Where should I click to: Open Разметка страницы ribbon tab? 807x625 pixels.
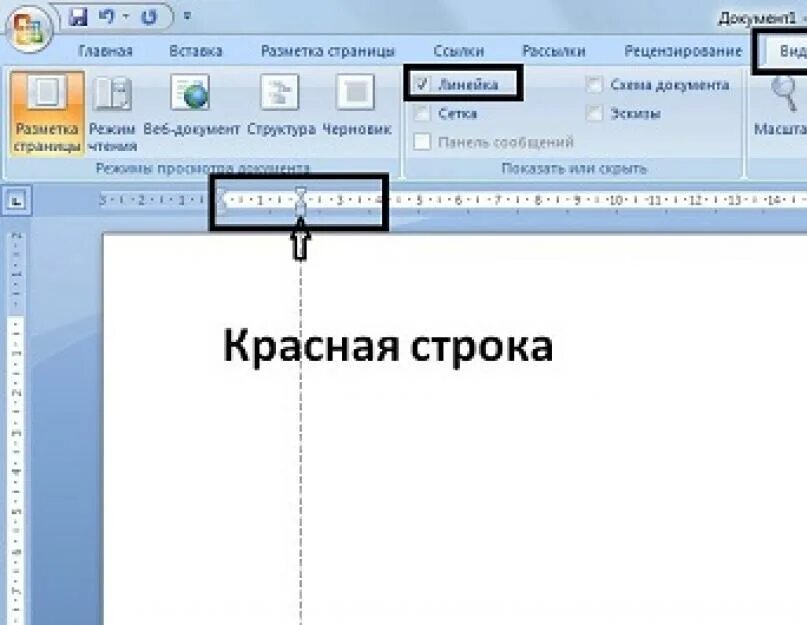click(x=328, y=51)
